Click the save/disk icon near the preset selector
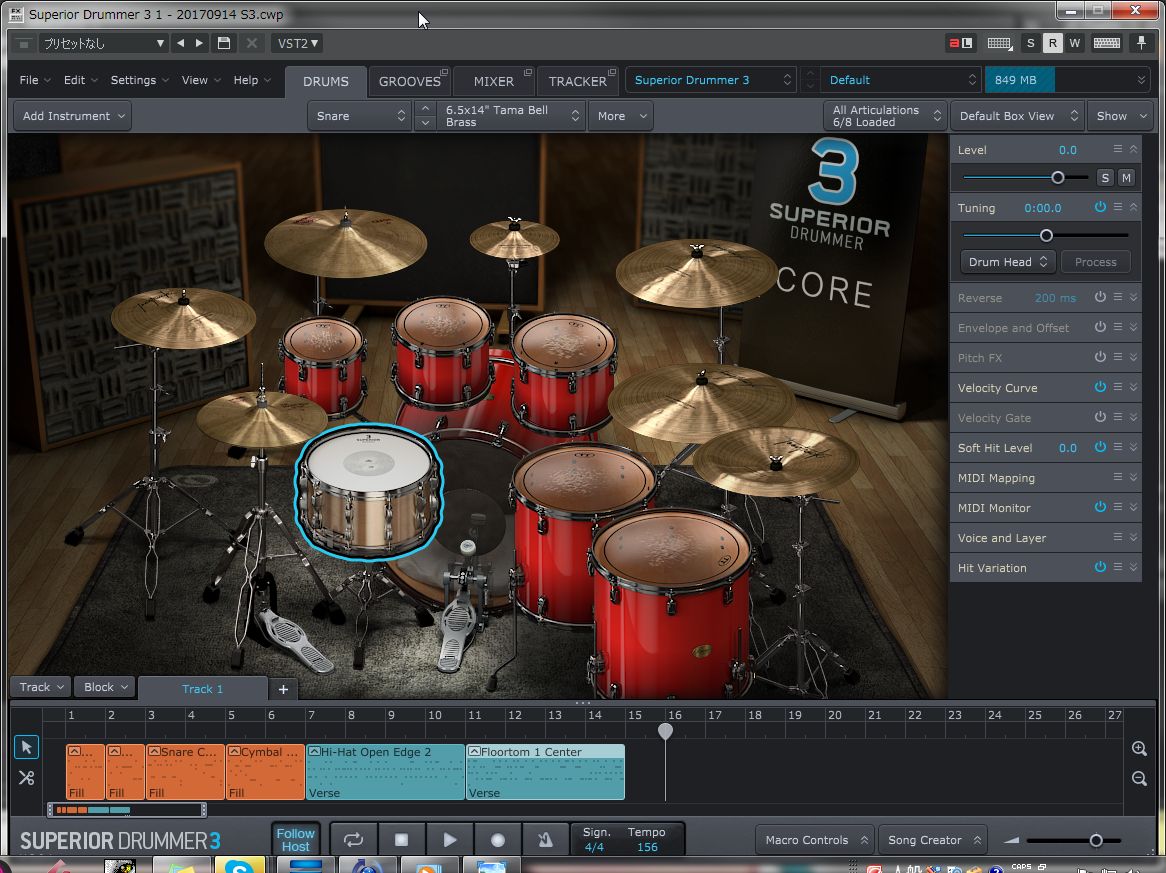Viewport: 1166px width, 873px height. [223, 43]
